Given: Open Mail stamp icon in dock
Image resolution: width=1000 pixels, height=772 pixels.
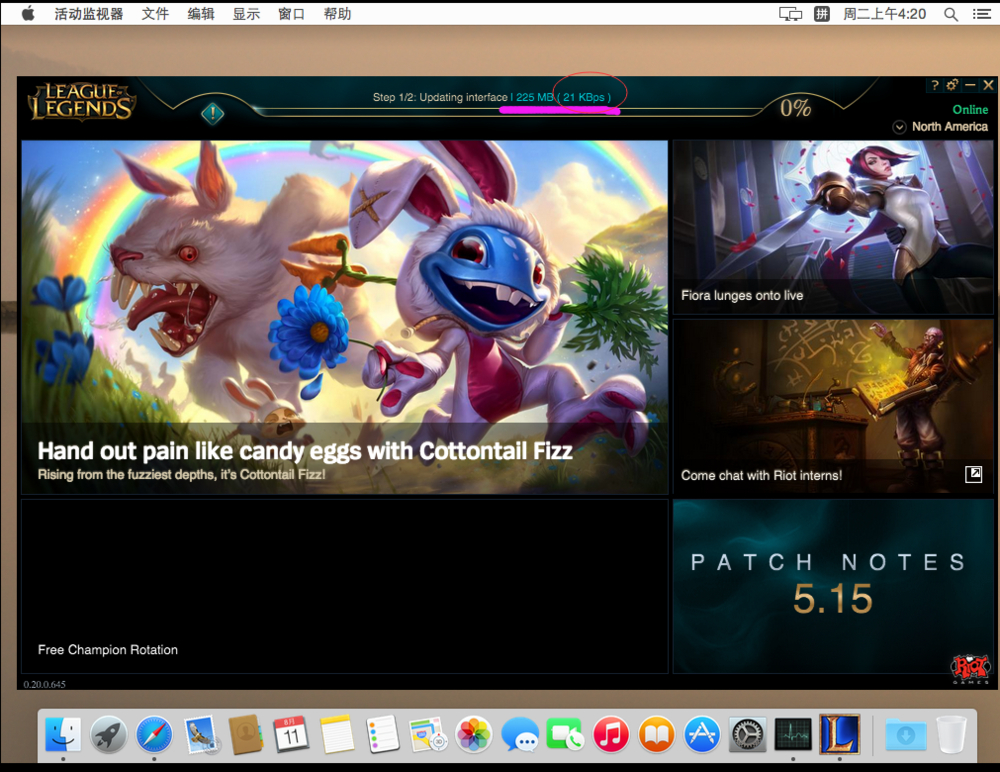Looking at the screenshot, I should click(x=201, y=734).
